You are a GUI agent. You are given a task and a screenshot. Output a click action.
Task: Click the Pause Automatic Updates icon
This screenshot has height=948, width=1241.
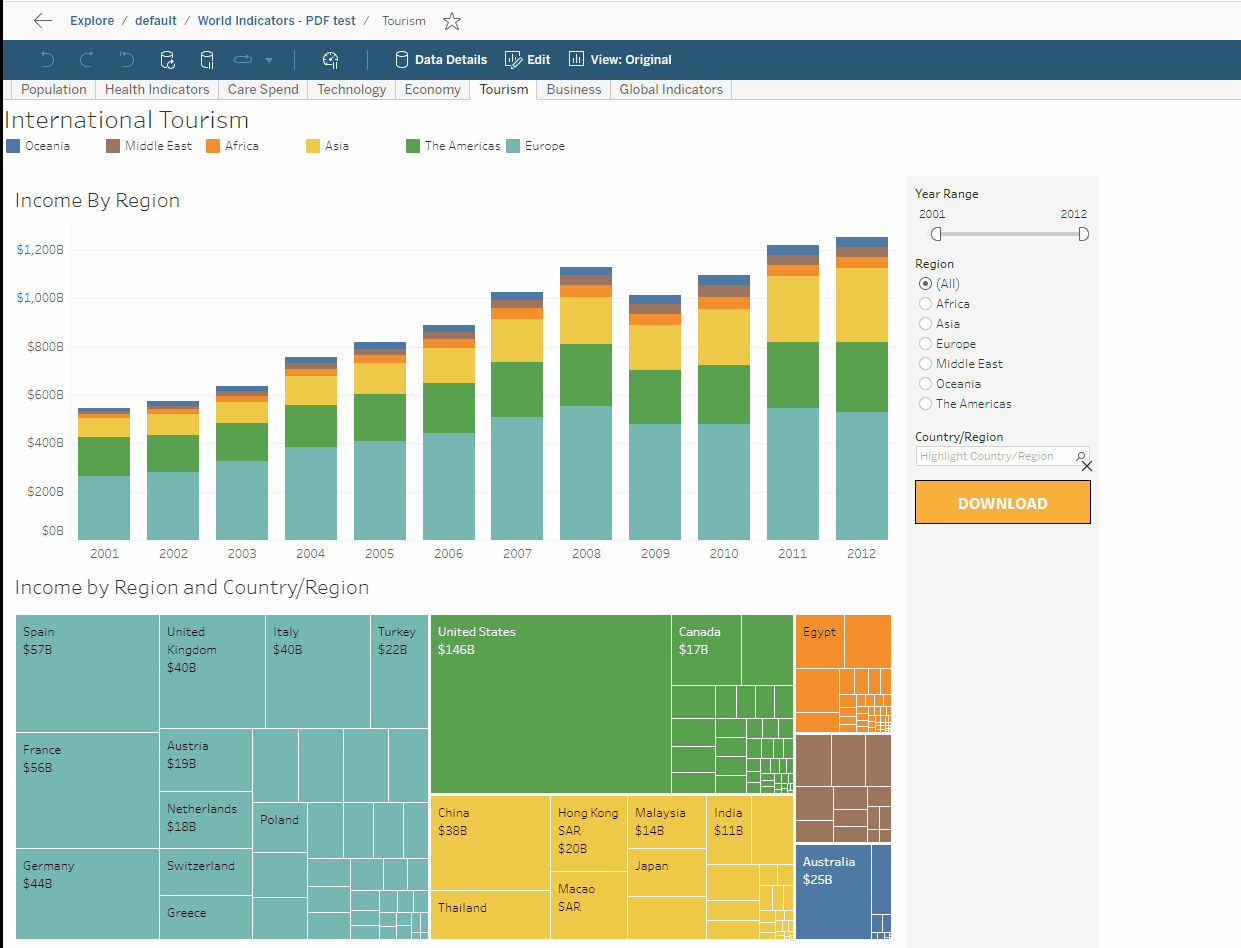pos(207,60)
